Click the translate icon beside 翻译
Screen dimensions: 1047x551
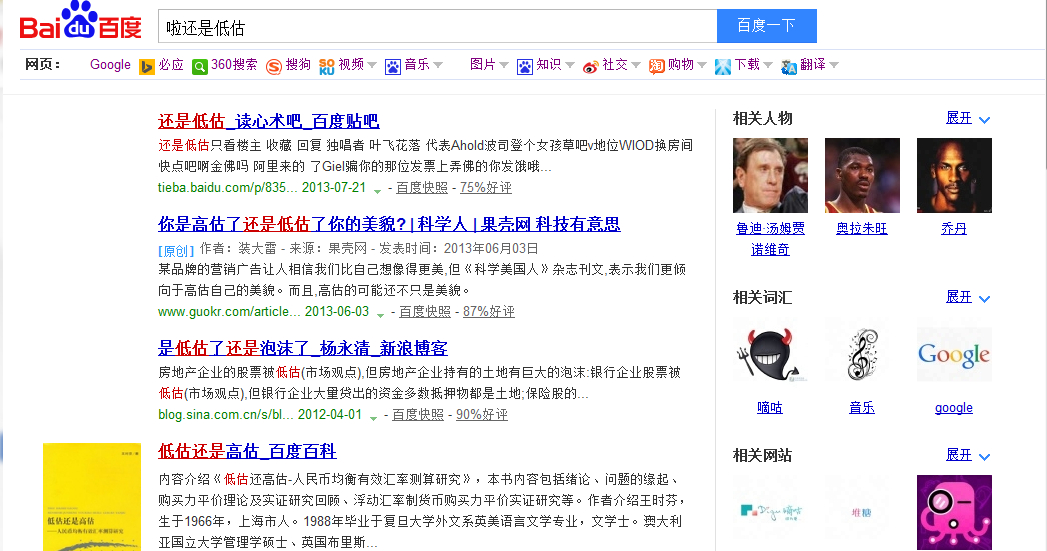(x=789, y=66)
